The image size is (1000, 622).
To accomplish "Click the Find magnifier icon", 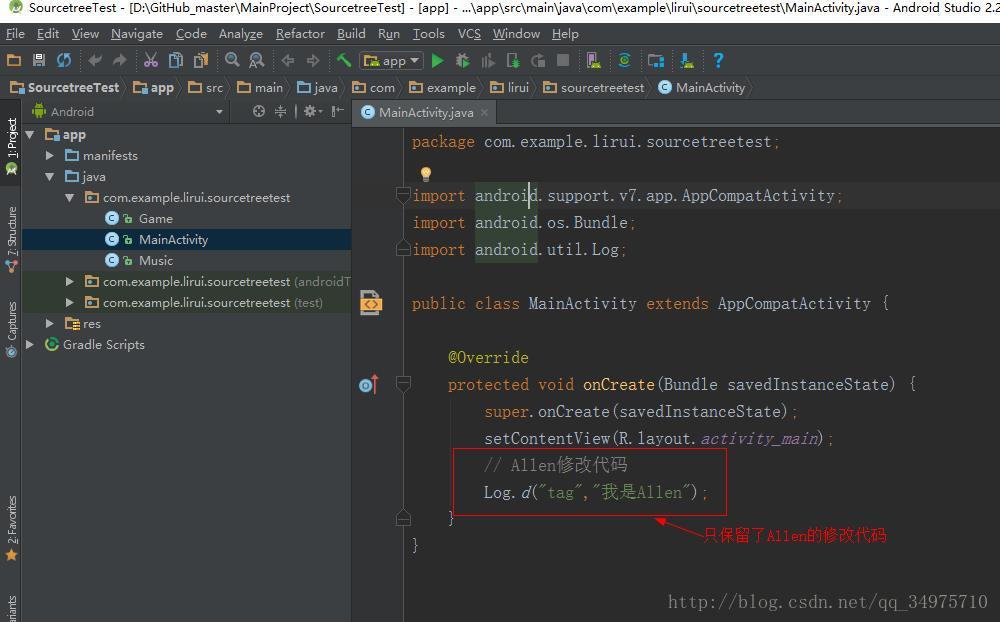I will click(232, 61).
